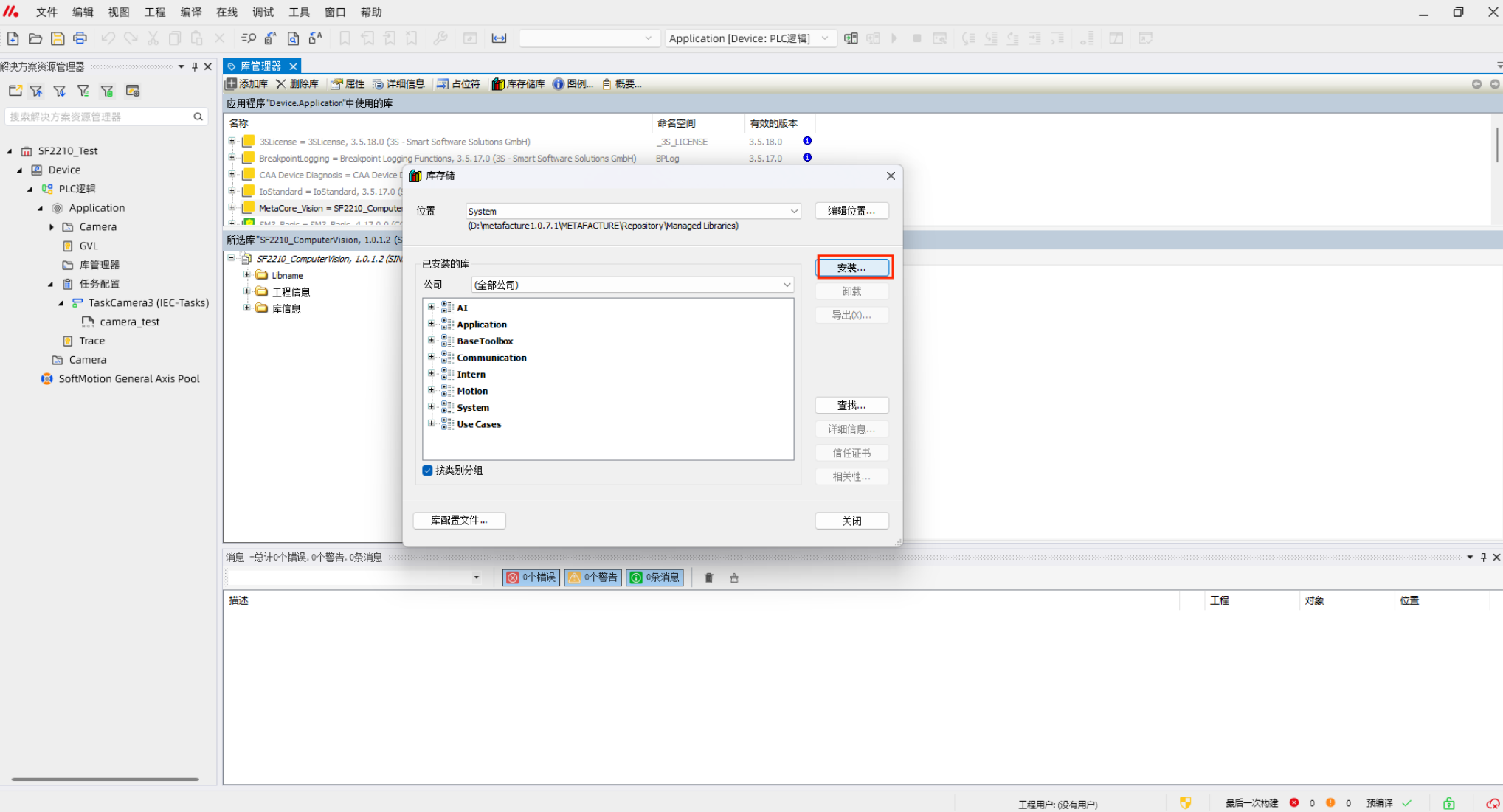Uncheck the 按类别分组 checkbox

click(x=427, y=471)
